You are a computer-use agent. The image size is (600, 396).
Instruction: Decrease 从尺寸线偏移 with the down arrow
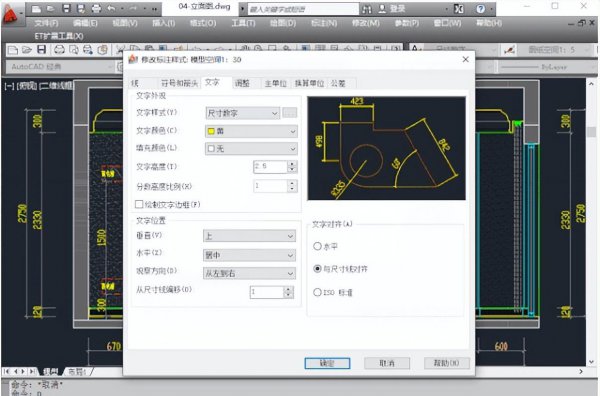pos(289,295)
